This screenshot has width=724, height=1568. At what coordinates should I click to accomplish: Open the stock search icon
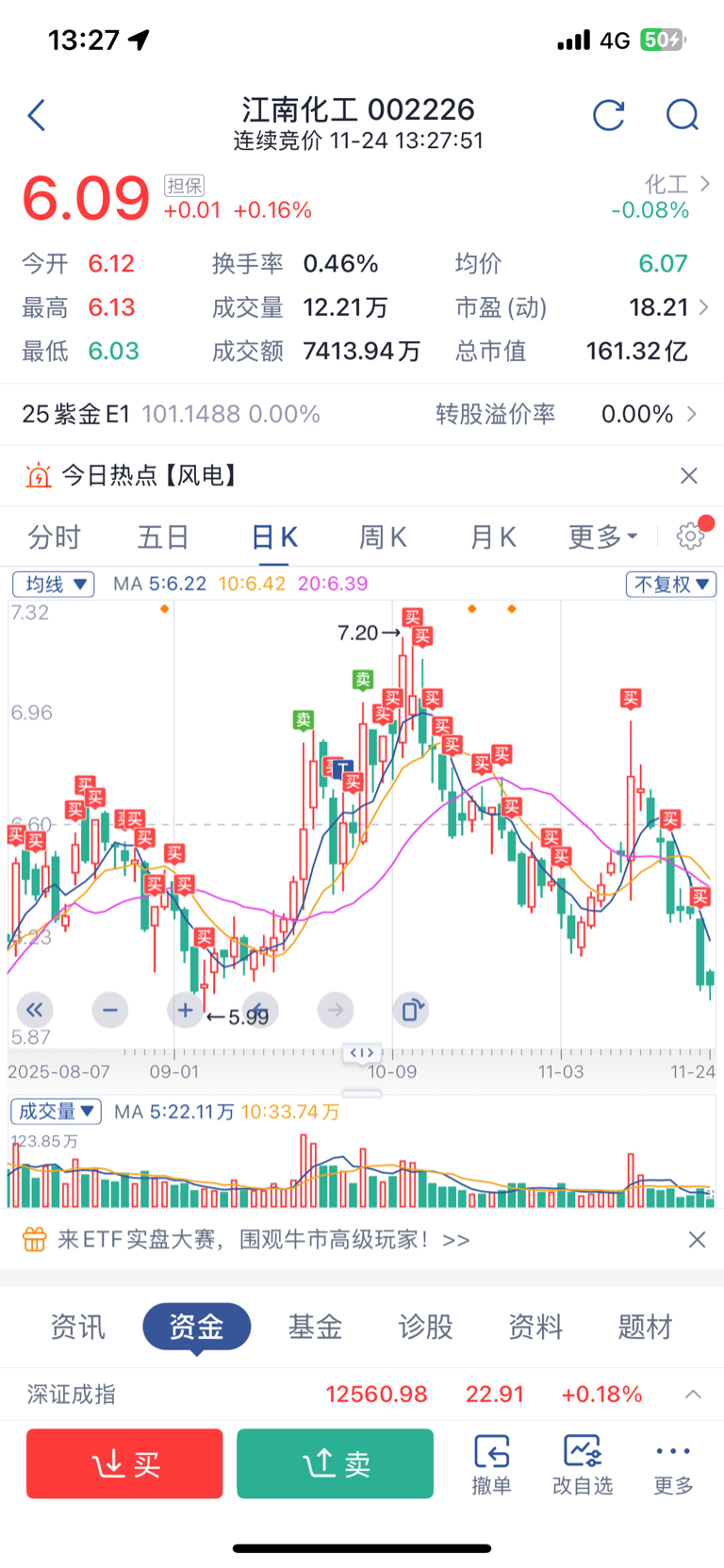682,115
